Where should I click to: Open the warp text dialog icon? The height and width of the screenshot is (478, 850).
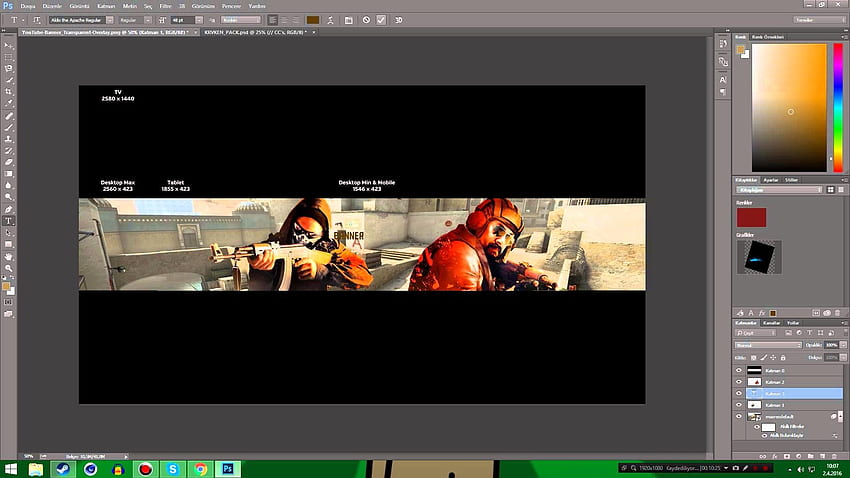pos(330,20)
